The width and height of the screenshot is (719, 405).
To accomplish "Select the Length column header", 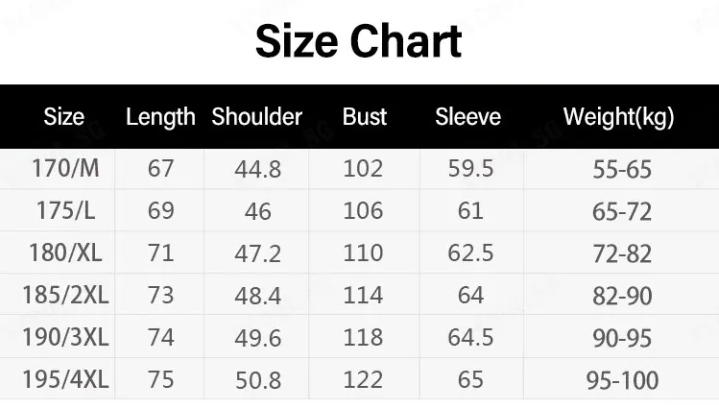I will (x=160, y=117).
